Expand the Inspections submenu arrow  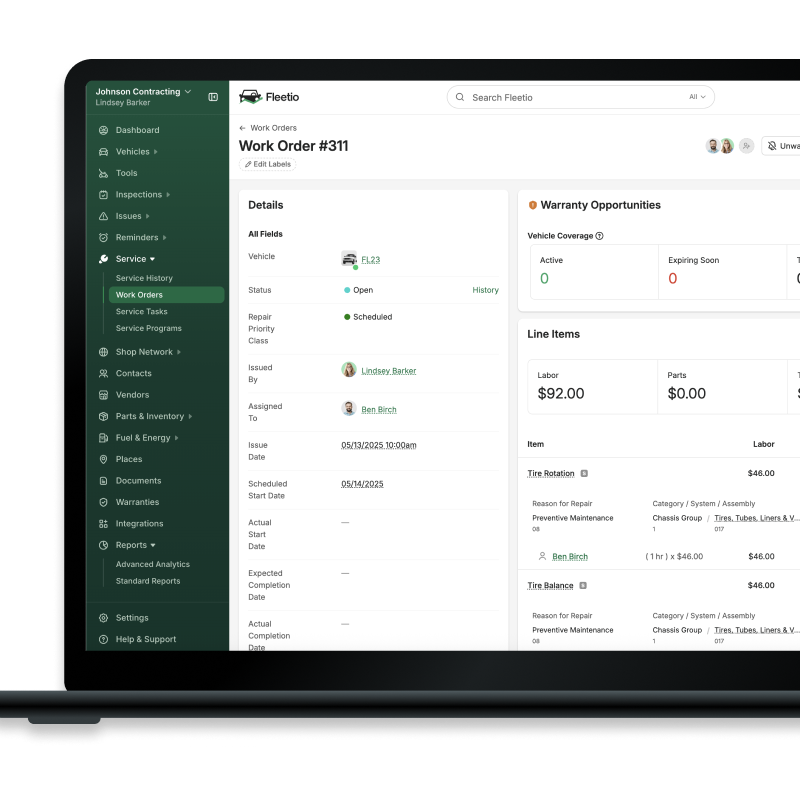click(168, 194)
